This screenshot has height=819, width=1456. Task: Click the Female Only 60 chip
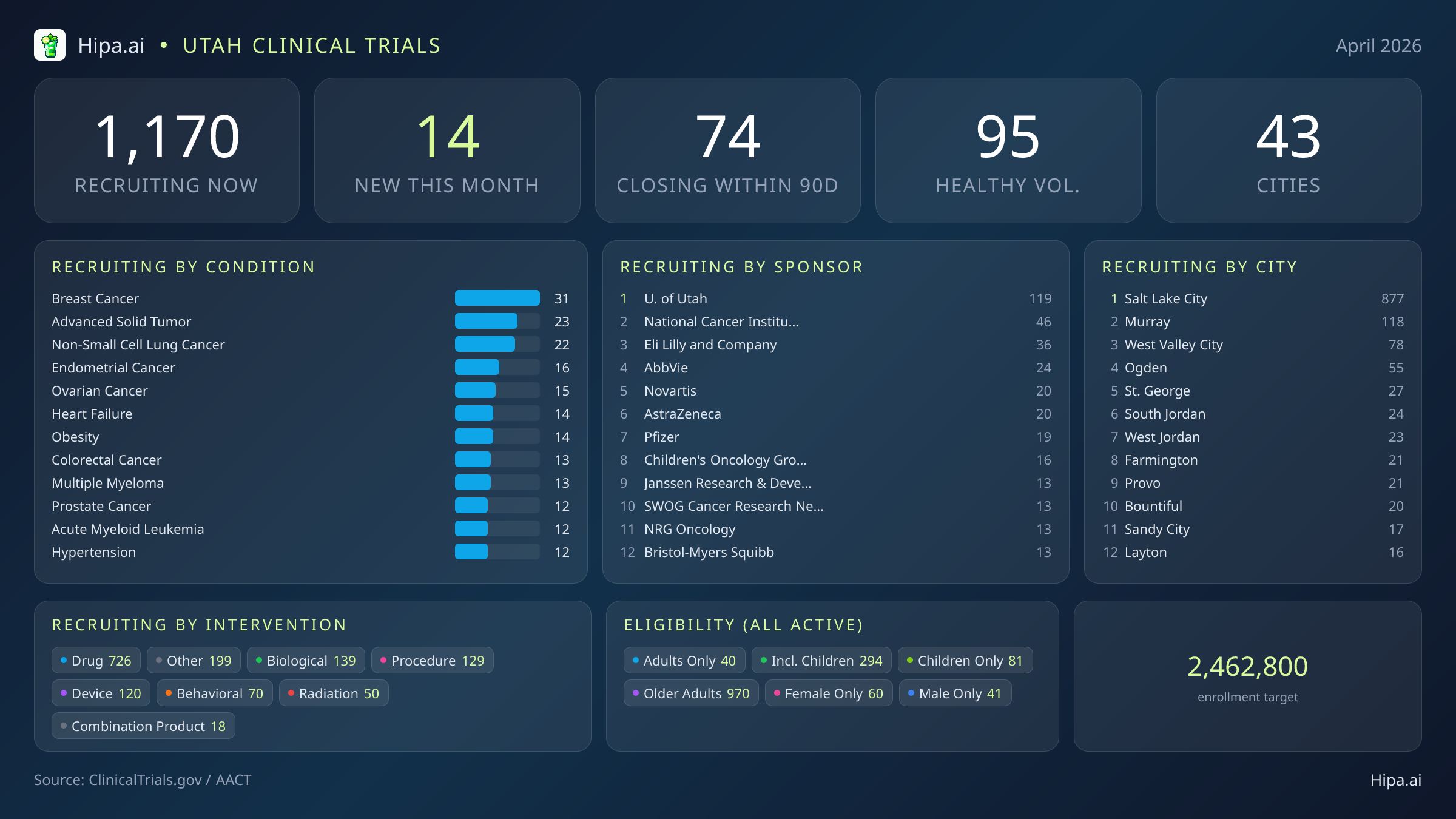(x=829, y=693)
